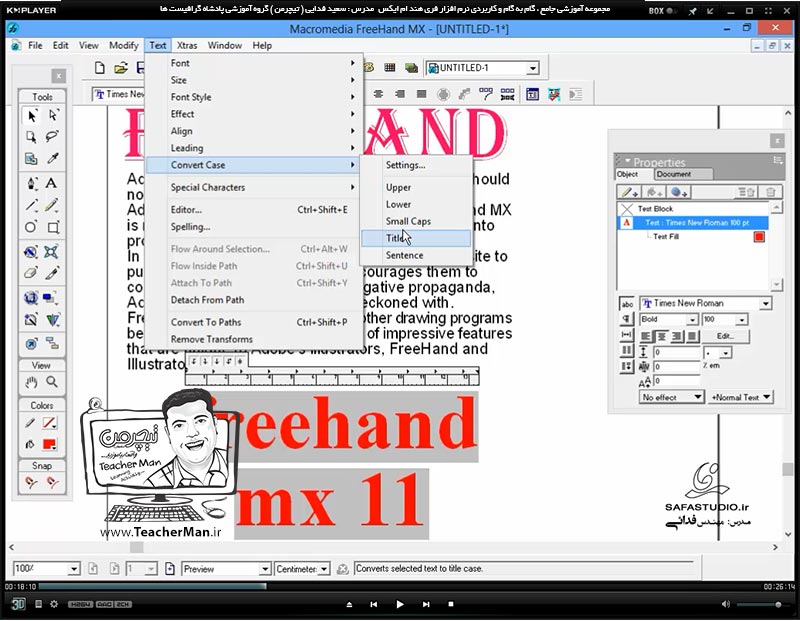The image size is (800, 621).
Task: Toggle the columns settings button in Properties
Action: pyautogui.click(x=627, y=351)
